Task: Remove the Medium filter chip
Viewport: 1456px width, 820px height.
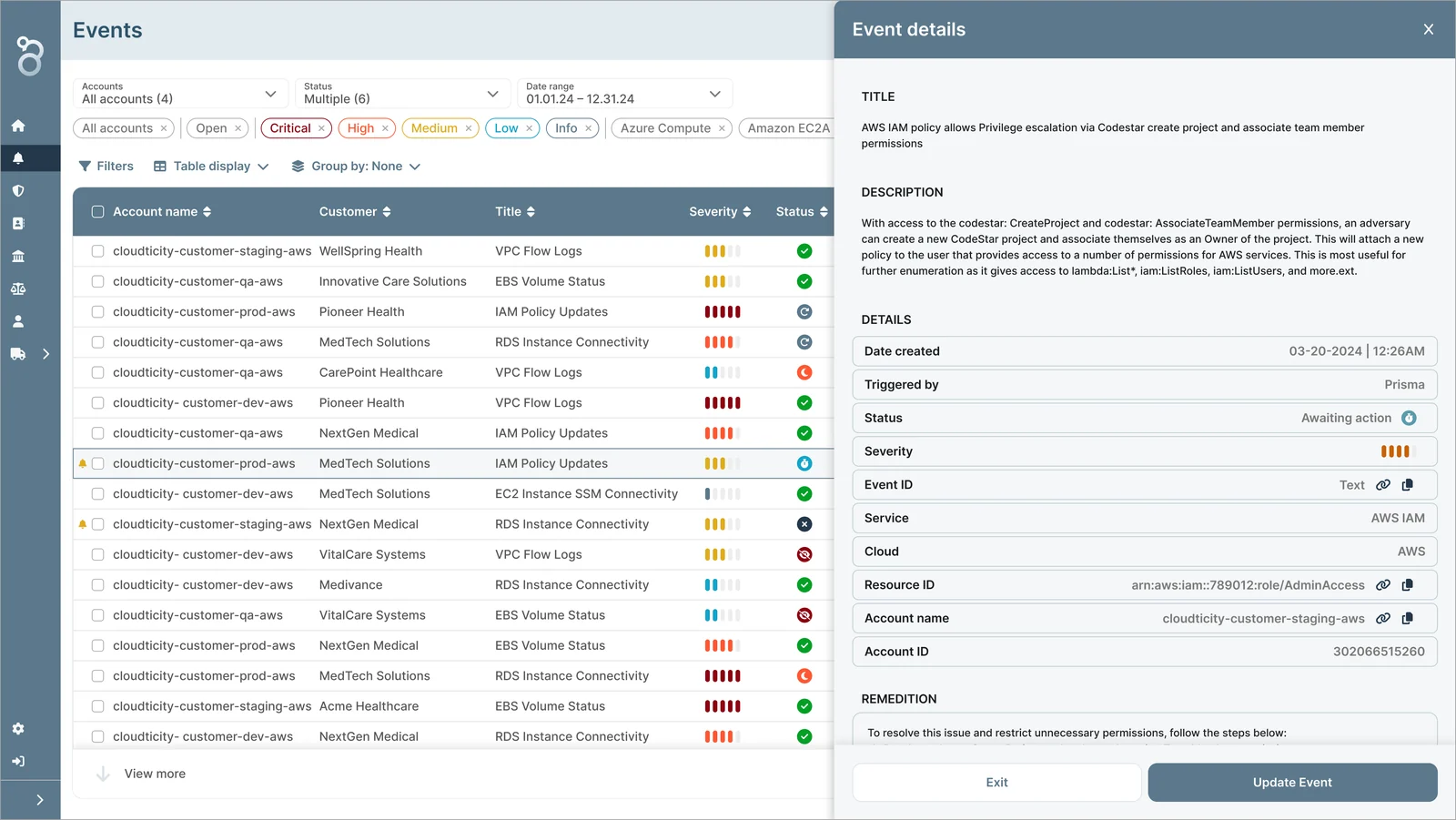Action: pos(469,128)
